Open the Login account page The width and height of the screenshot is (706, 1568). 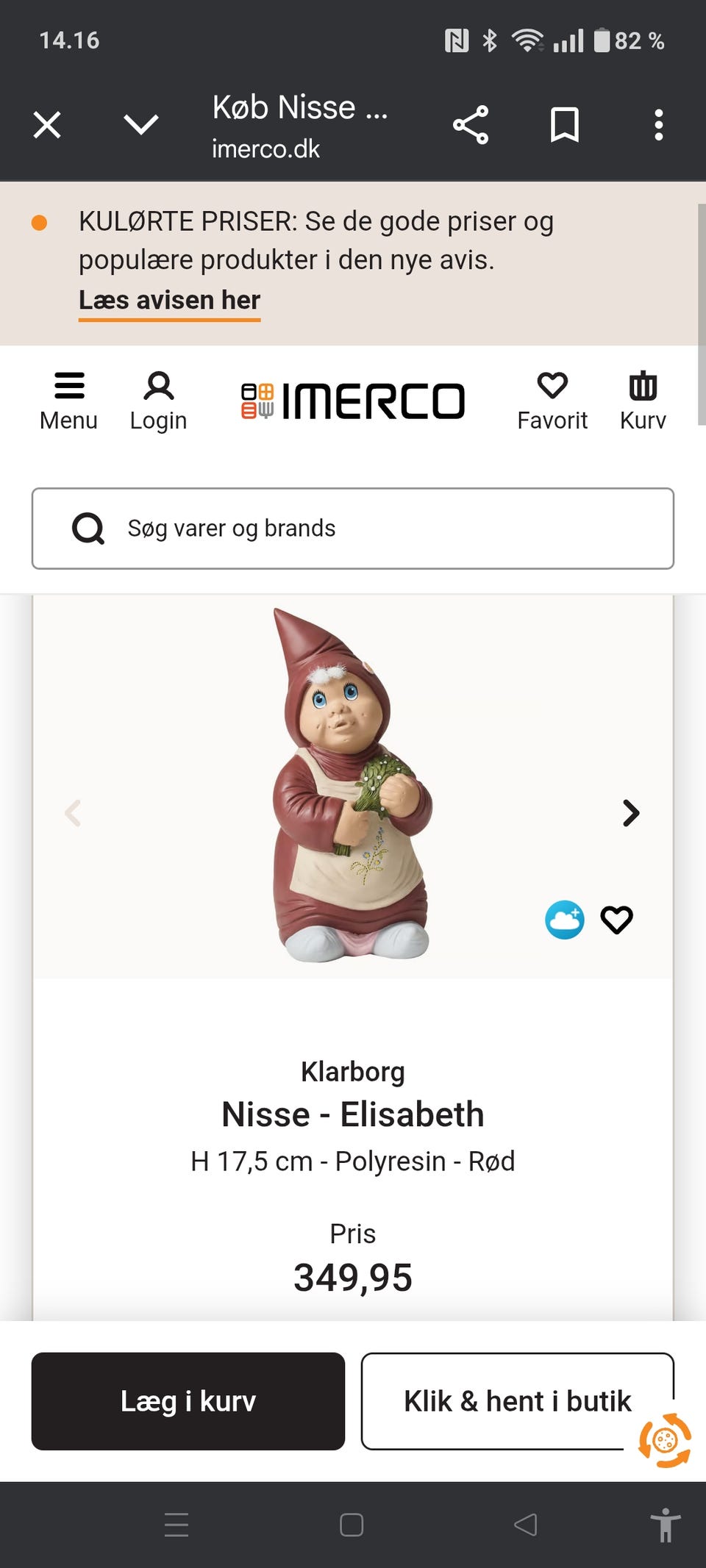point(158,401)
